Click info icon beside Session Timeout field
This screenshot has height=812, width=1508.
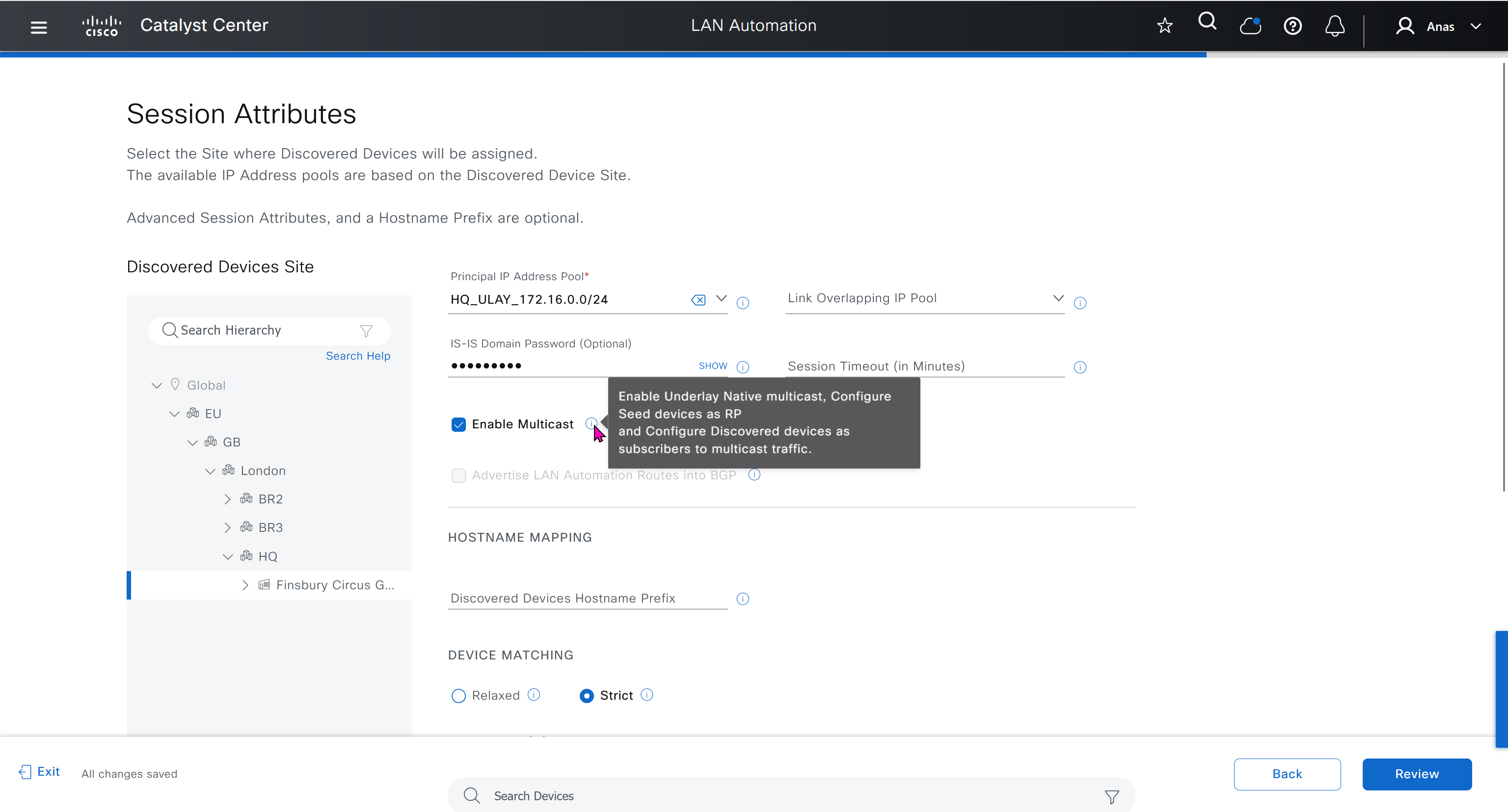1080,367
